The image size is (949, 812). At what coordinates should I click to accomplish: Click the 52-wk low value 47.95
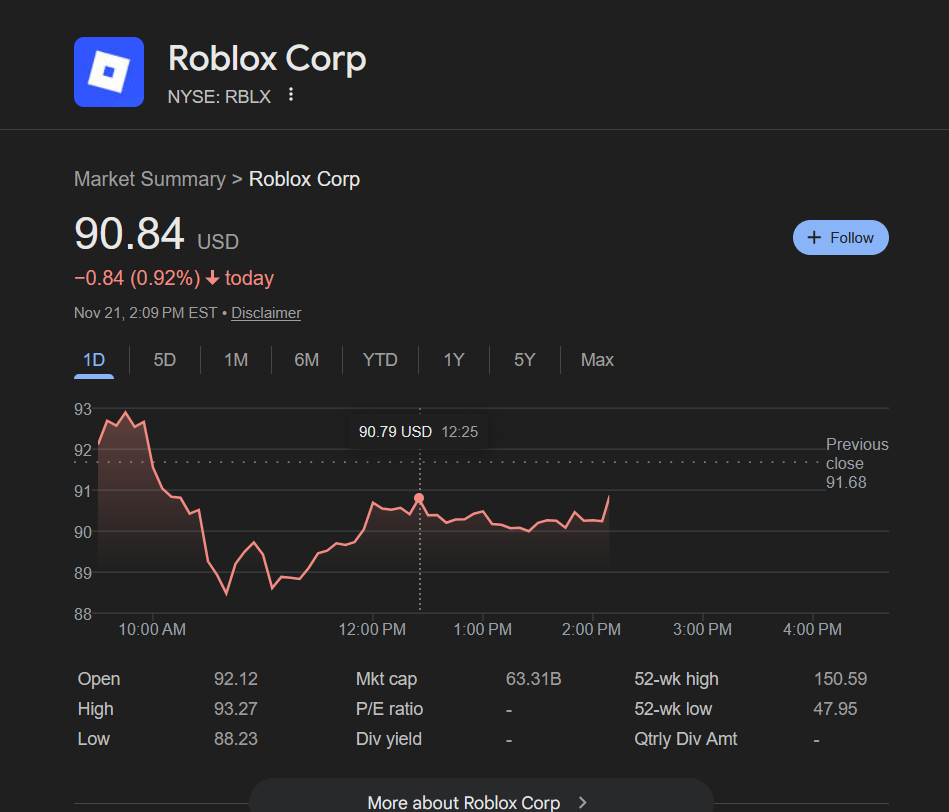coord(835,709)
